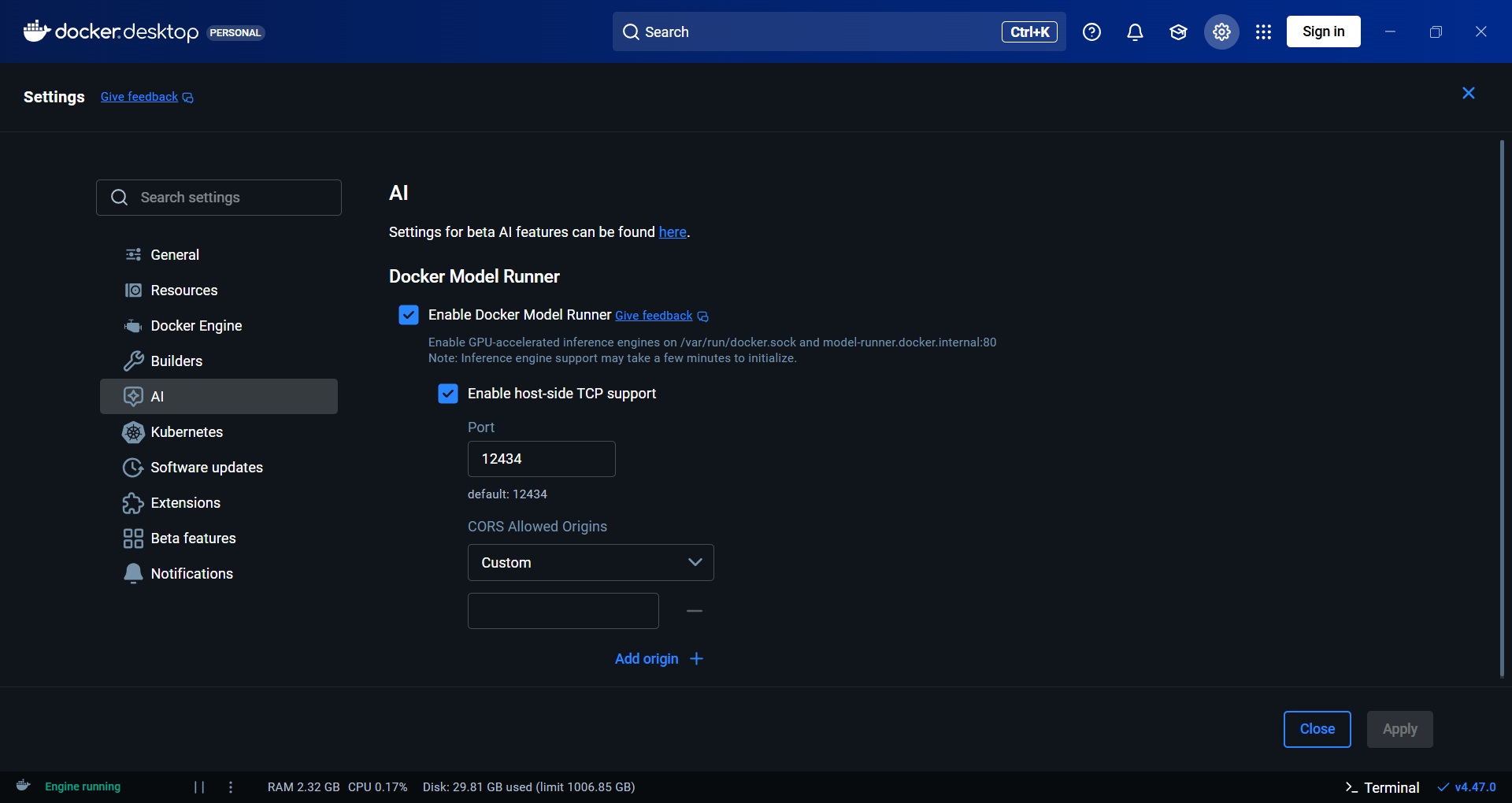This screenshot has height=803, width=1512.
Task: Open the Beta features section
Action: [x=219, y=538]
